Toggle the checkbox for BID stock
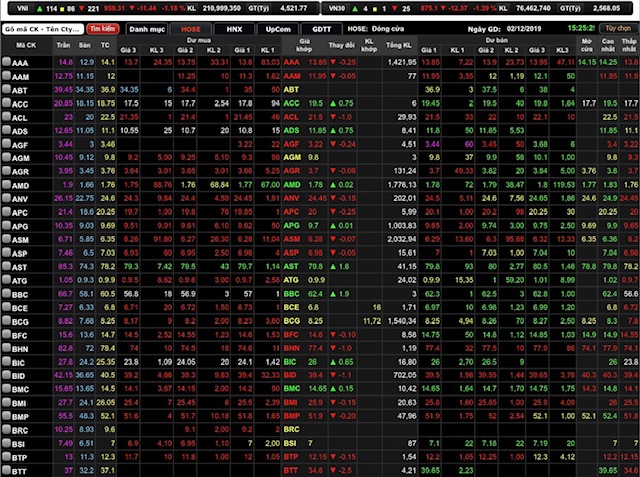Screen dimensions: 640x477 7,374
